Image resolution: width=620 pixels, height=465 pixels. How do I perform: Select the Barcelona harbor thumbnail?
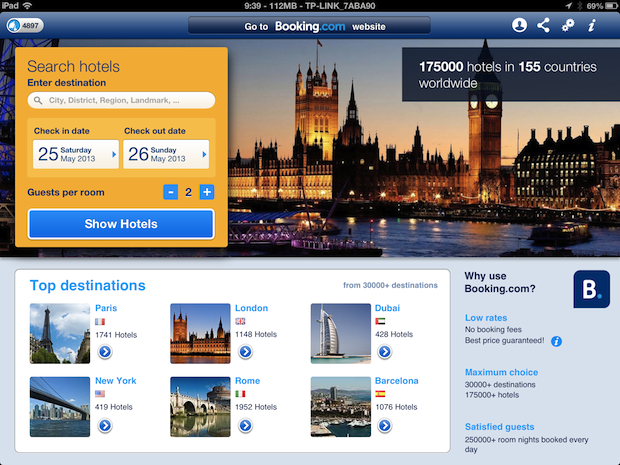point(340,407)
